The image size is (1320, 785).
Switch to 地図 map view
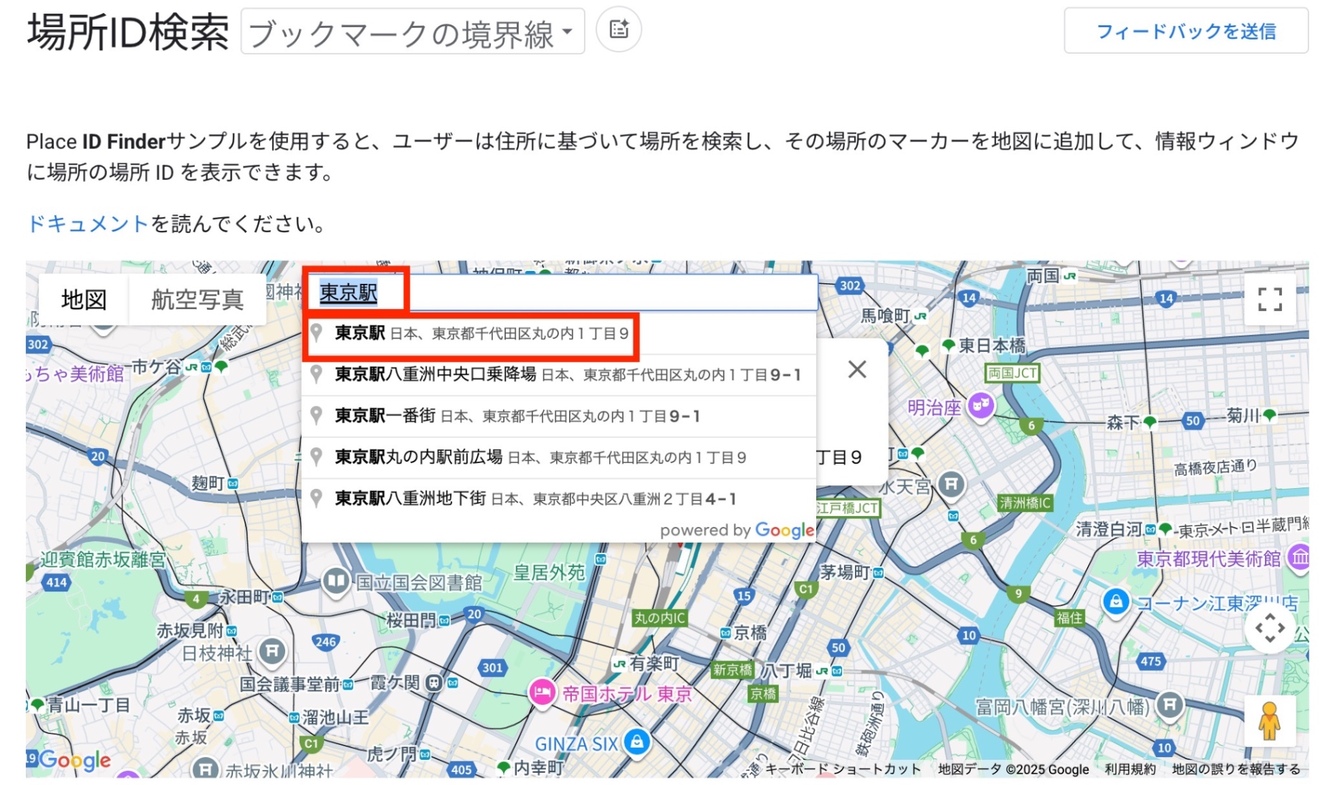point(84,299)
